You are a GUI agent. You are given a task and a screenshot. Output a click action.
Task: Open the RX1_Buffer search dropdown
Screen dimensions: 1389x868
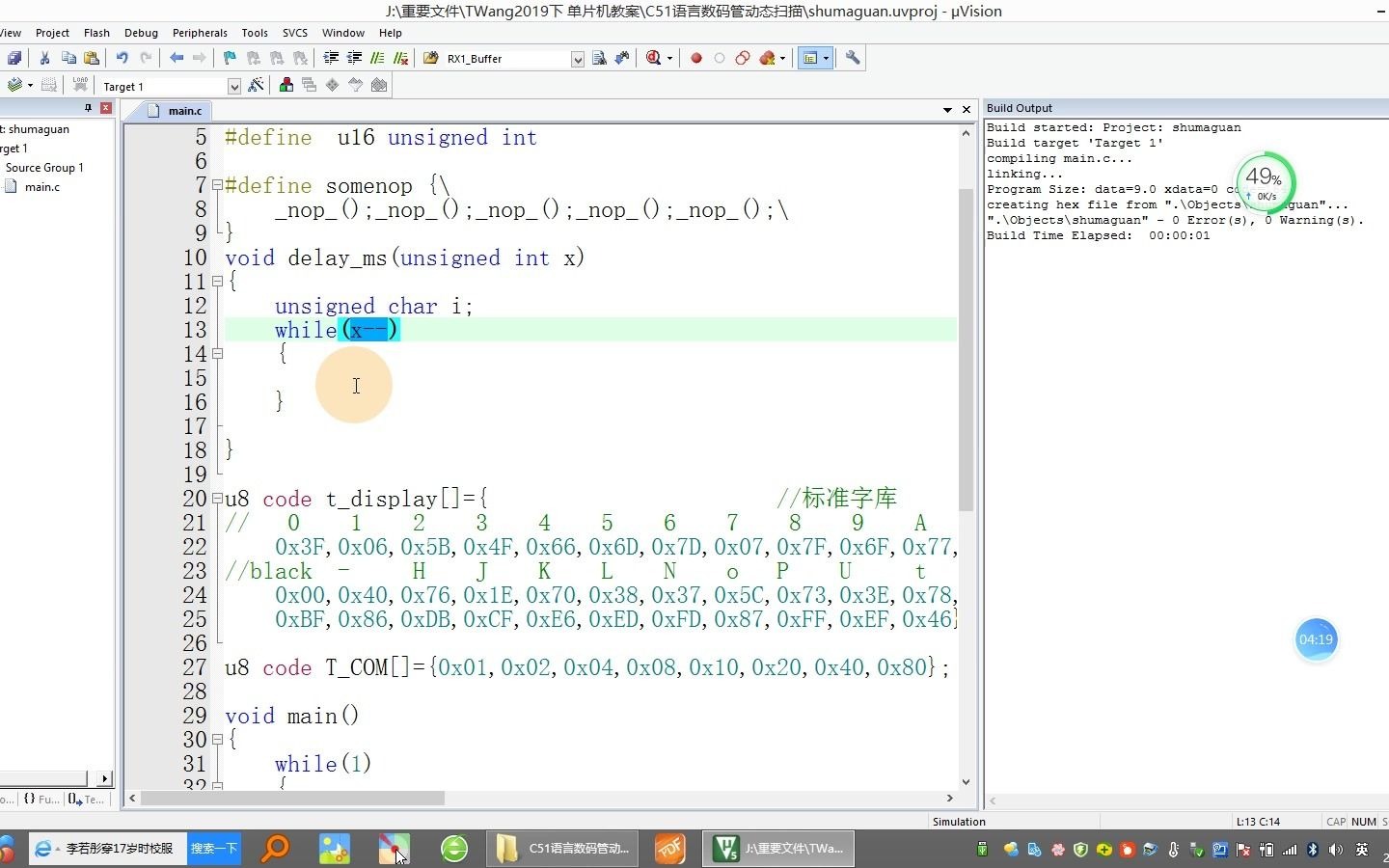click(577, 59)
